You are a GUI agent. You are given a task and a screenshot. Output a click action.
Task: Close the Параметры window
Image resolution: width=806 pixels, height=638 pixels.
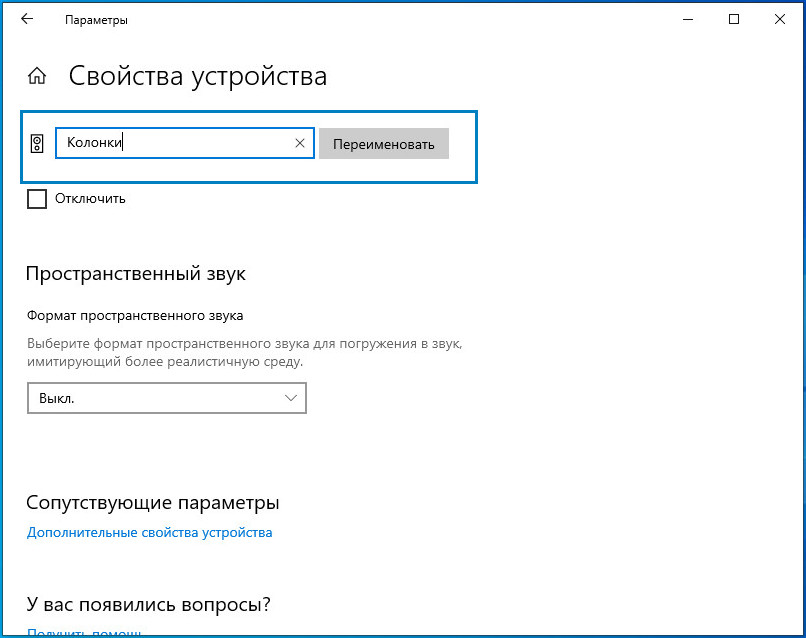tap(781, 19)
